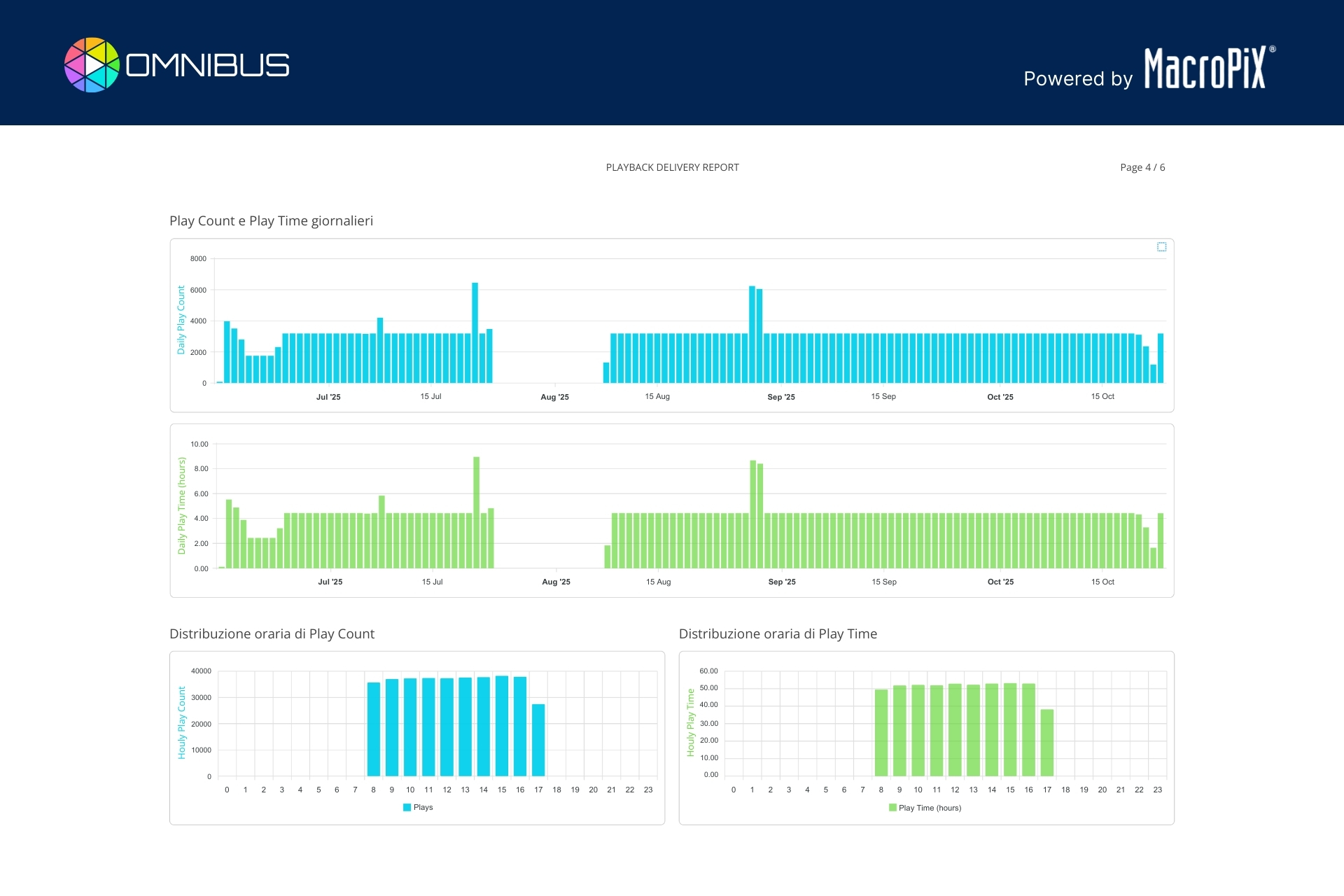Click the Play Count e Play Time giornalieri heading

pos(271,220)
